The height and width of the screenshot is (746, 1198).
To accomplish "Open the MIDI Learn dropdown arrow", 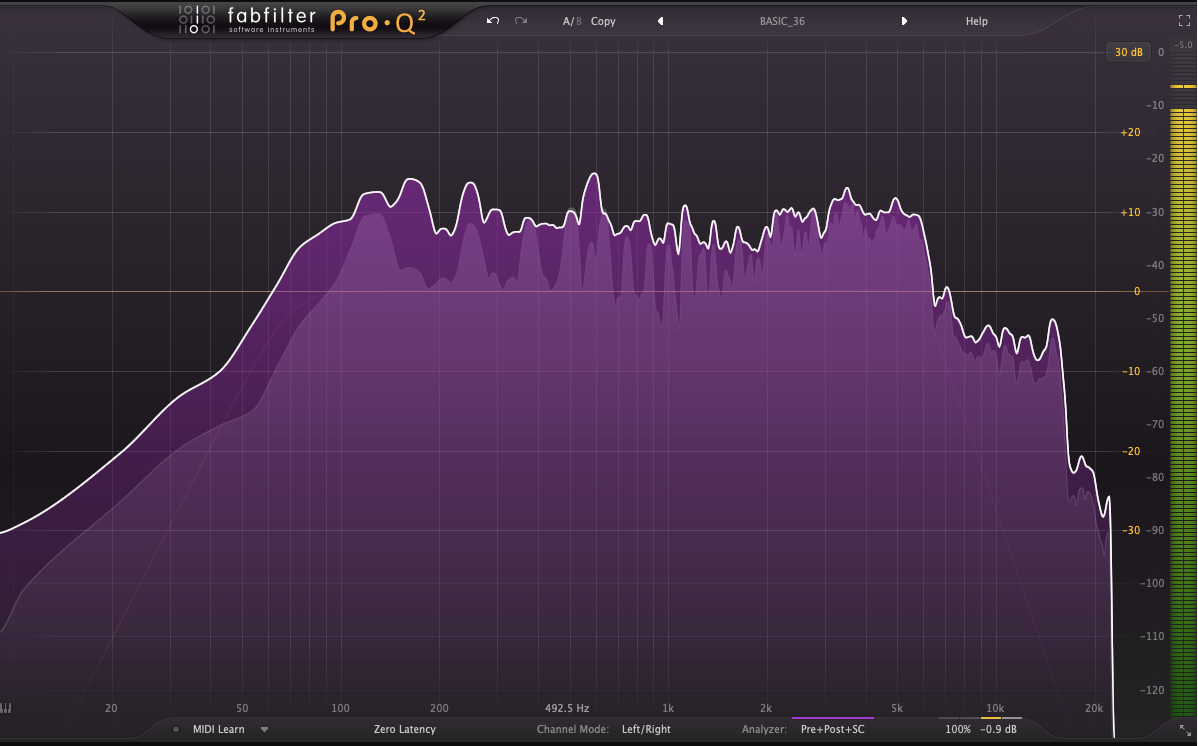I will [x=265, y=730].
